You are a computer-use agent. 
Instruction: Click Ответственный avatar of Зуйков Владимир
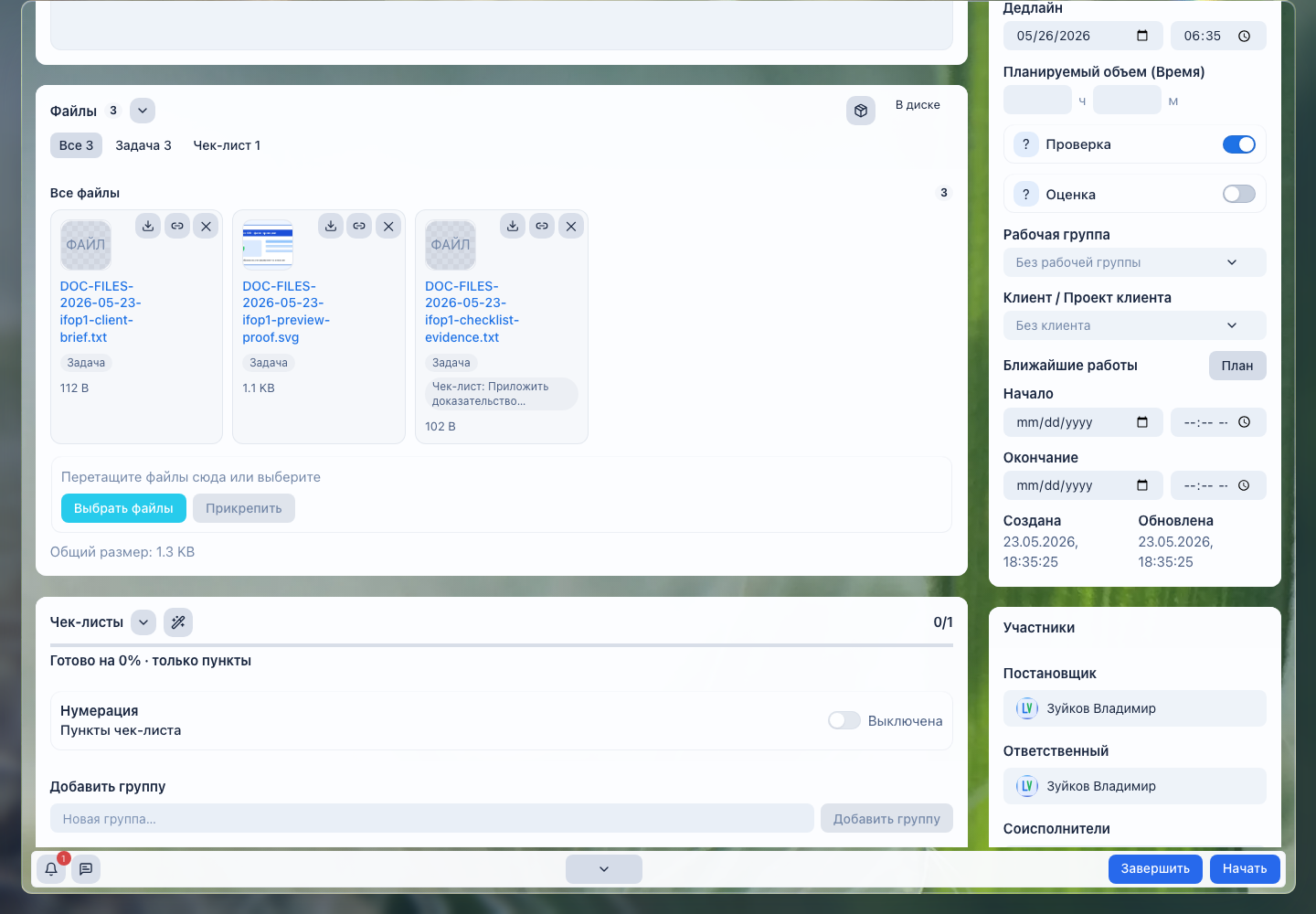pos(1027,786)
